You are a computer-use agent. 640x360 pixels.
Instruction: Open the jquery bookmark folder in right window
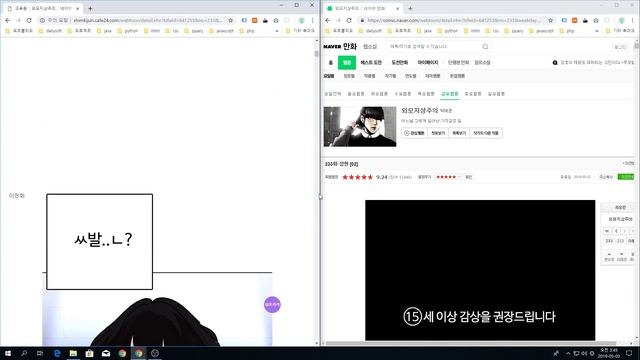coord(513,31)
